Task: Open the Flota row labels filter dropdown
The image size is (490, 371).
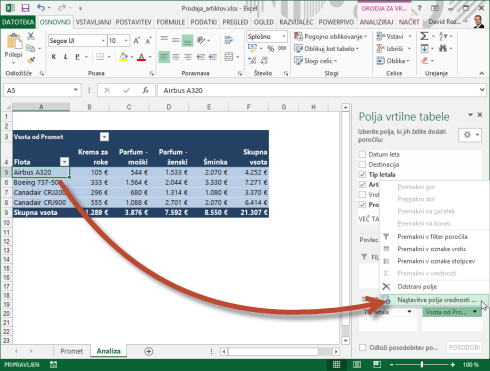Action: pyautogui.click(x=64, y=162)
